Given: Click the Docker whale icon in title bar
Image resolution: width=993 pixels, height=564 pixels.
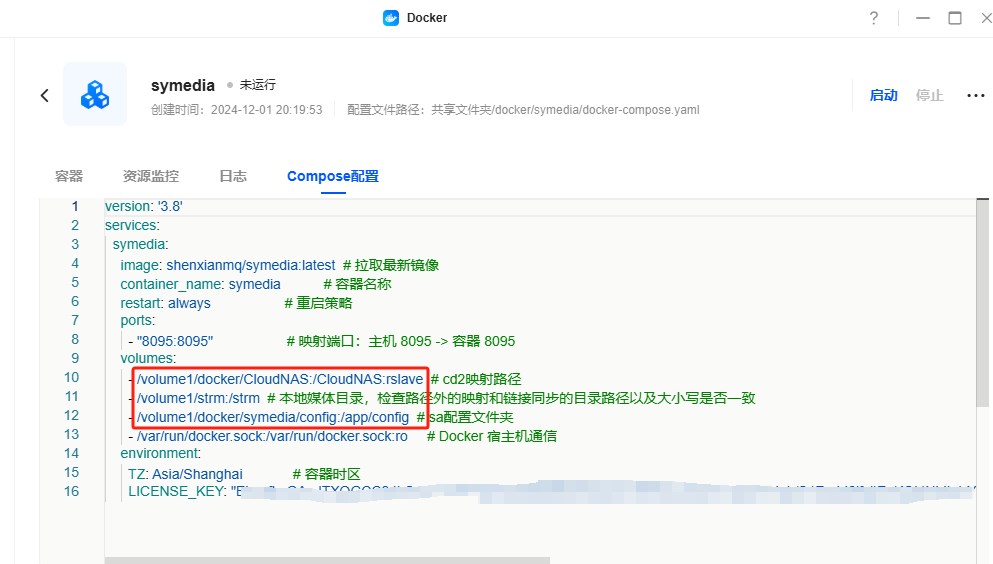Looking at the screenshot, I should pos(391,18).
